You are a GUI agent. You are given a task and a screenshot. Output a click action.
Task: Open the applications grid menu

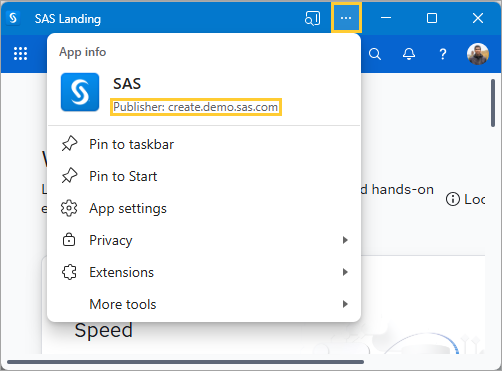[x=20, y=54]
